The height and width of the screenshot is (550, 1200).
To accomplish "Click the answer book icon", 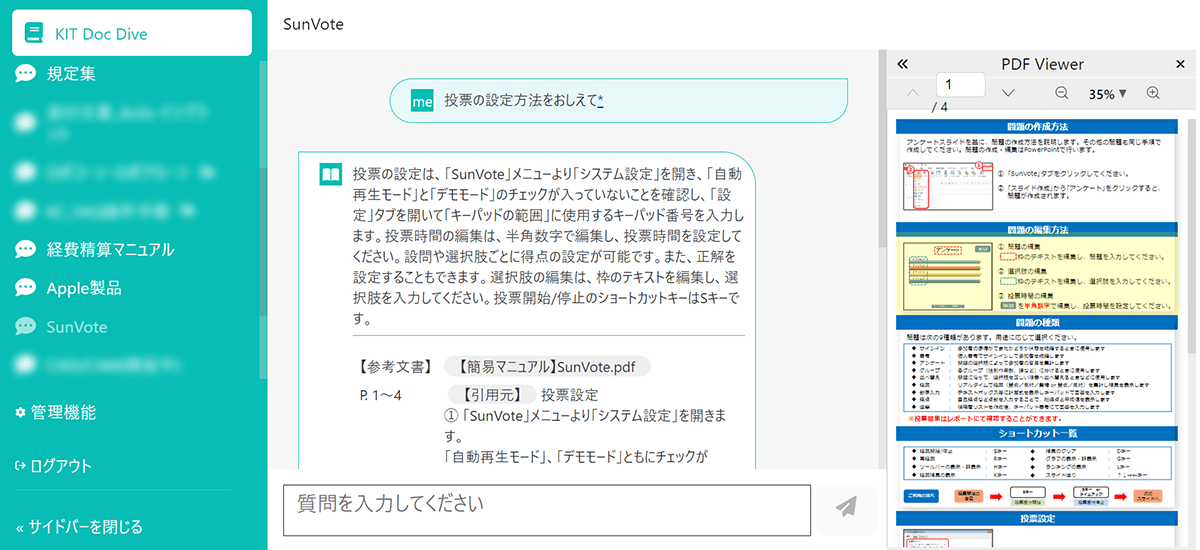I will pyautogui.click(x=331, y=173).
